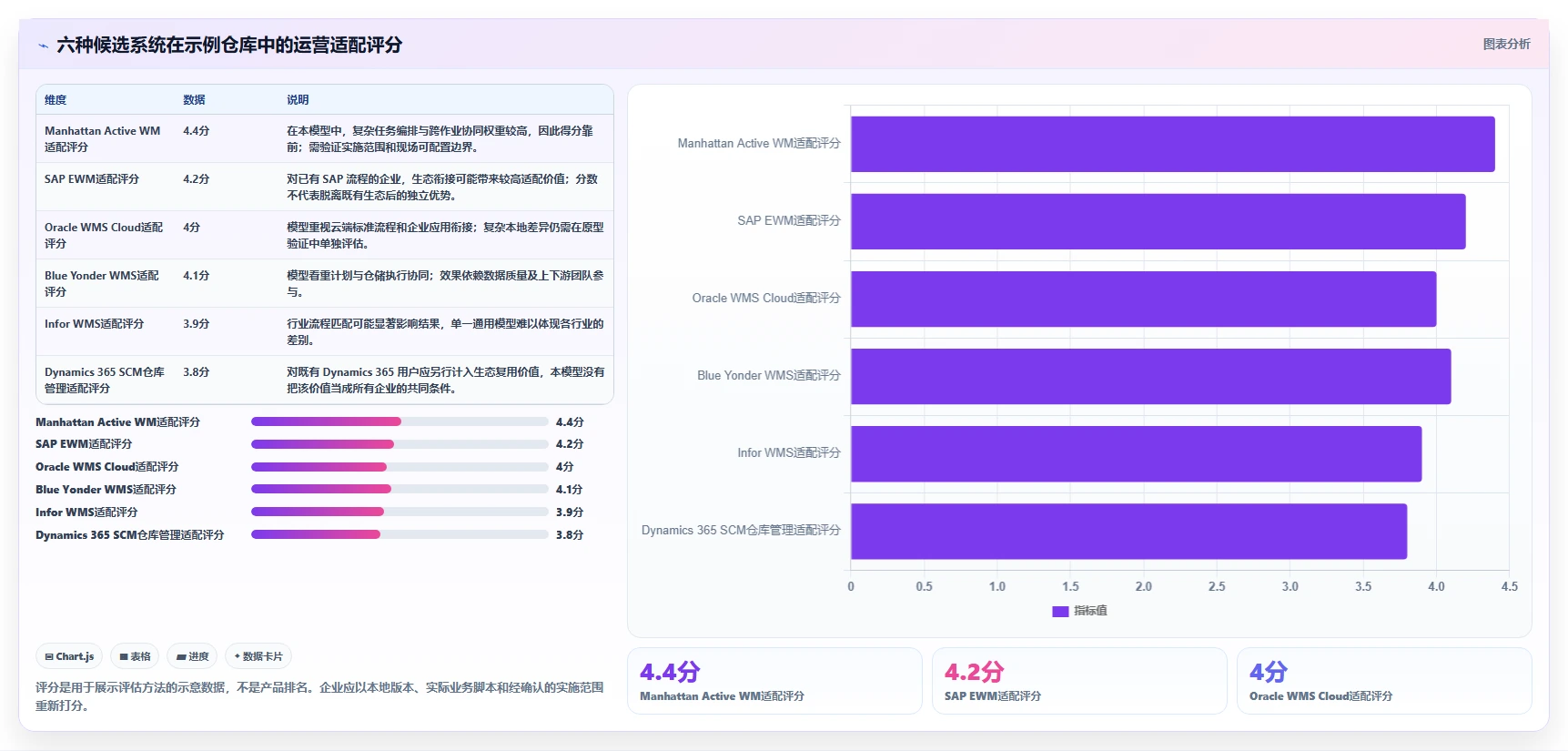This screenshot has height=751, width=1568.
Task: Click the Oracle WMS Cloud适配评分 table cell
Action: (x=104, y=236)
